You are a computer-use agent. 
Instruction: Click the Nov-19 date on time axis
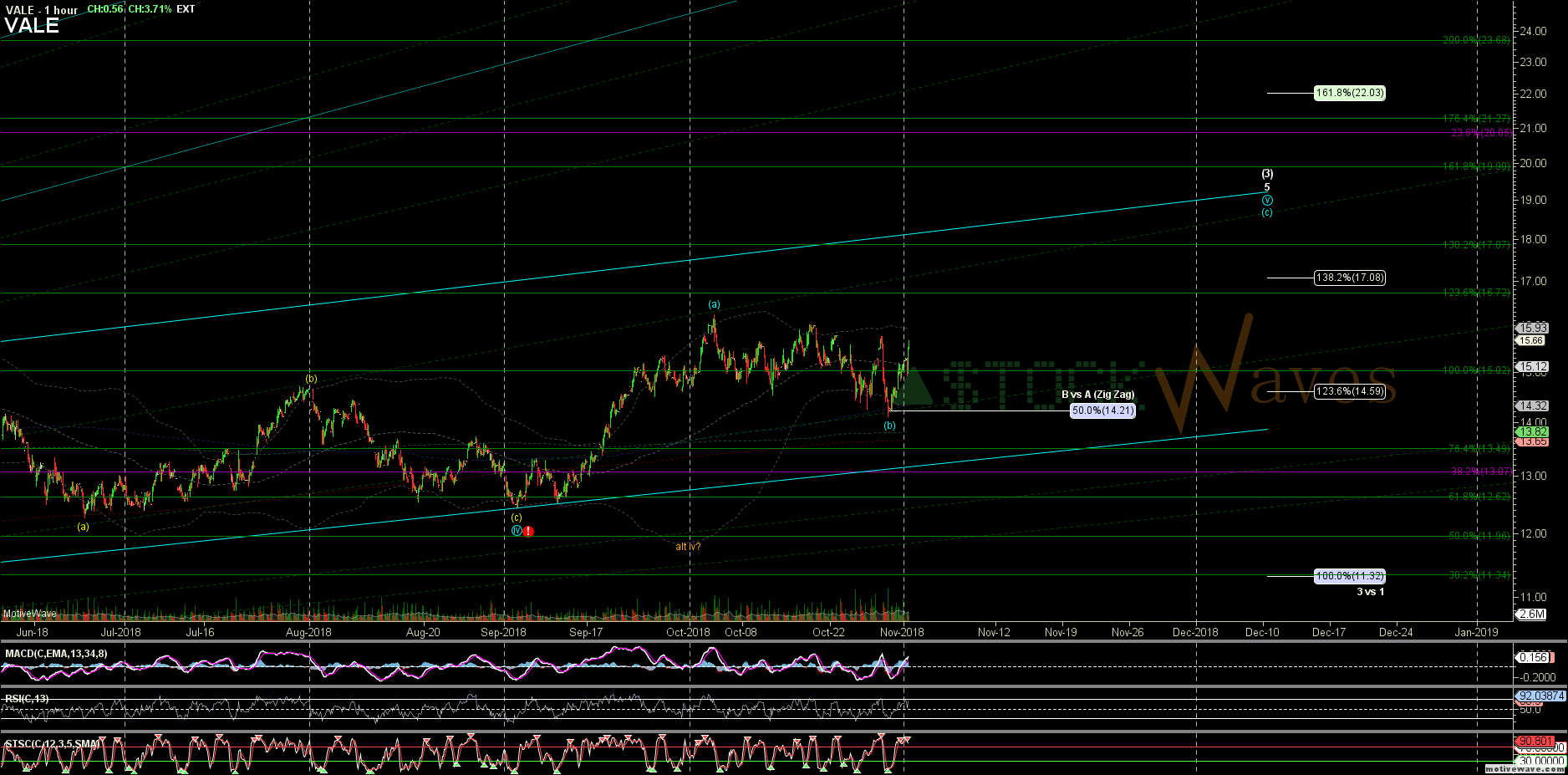tap(1061, 632)
